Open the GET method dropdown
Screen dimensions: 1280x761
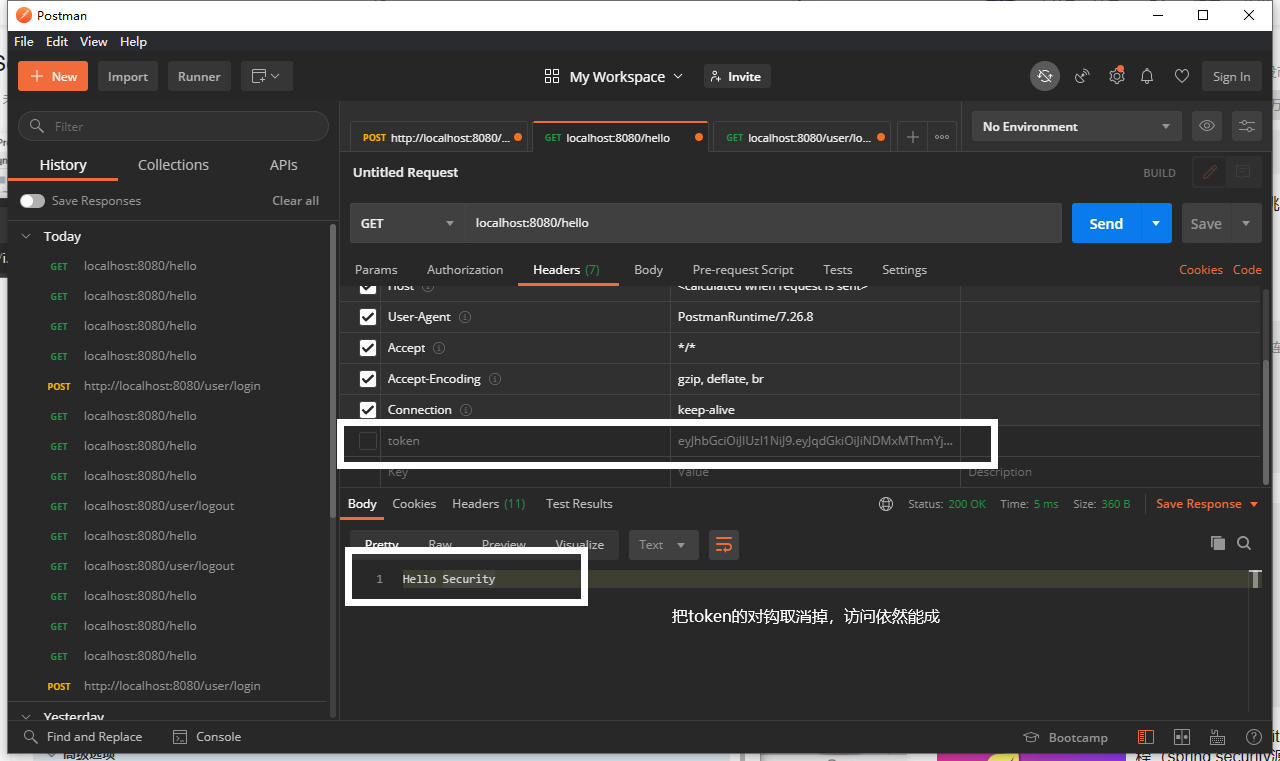tap(408, 223)
